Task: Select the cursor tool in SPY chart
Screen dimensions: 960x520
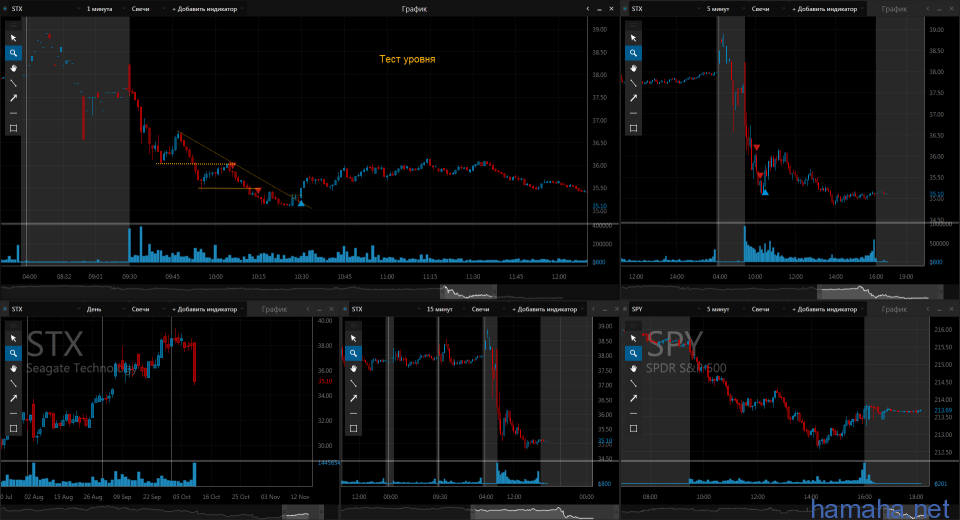Action: point(634,338)
